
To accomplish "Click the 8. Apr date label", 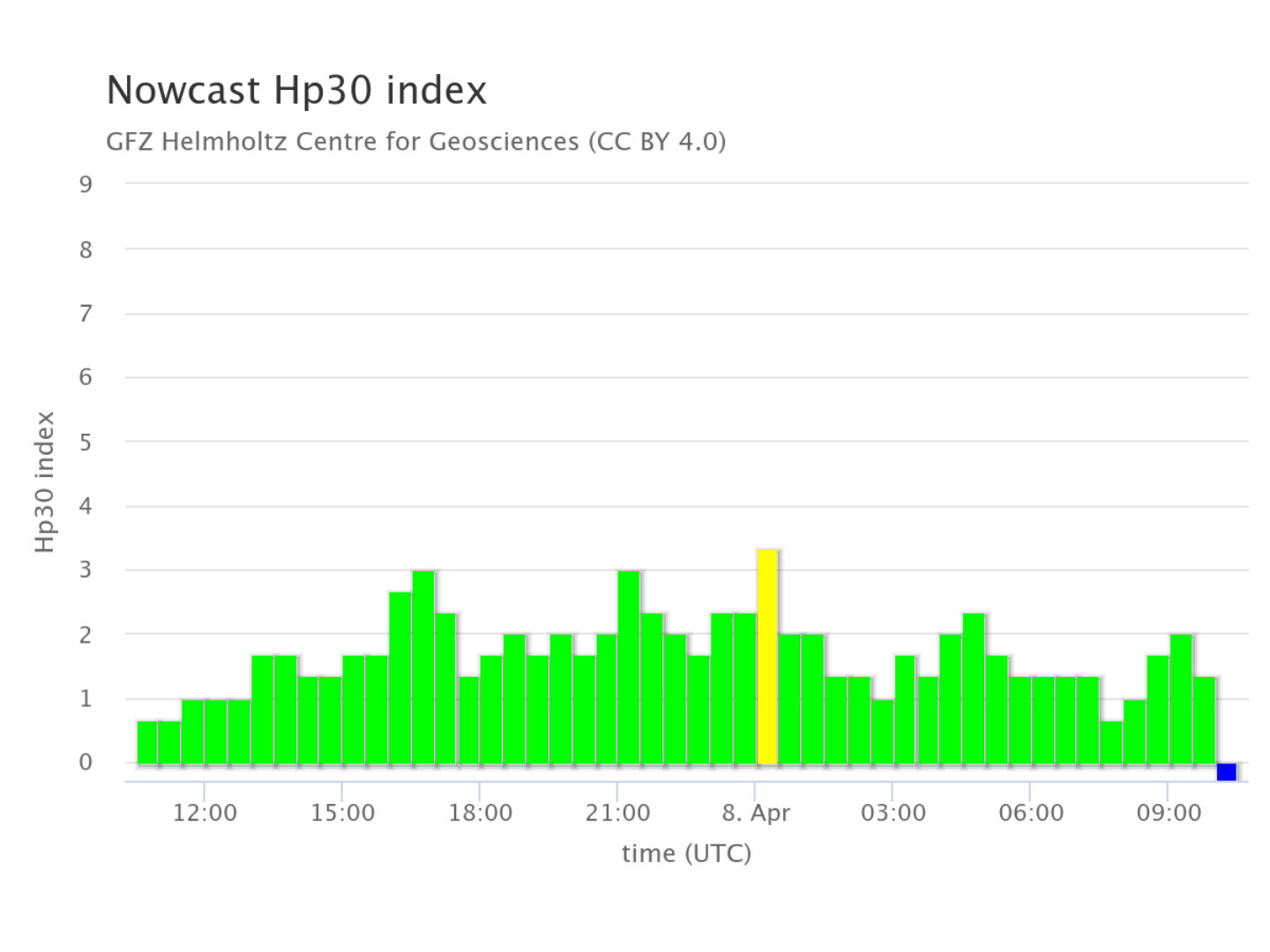I will pyautogui.click(x=756, y=813).
